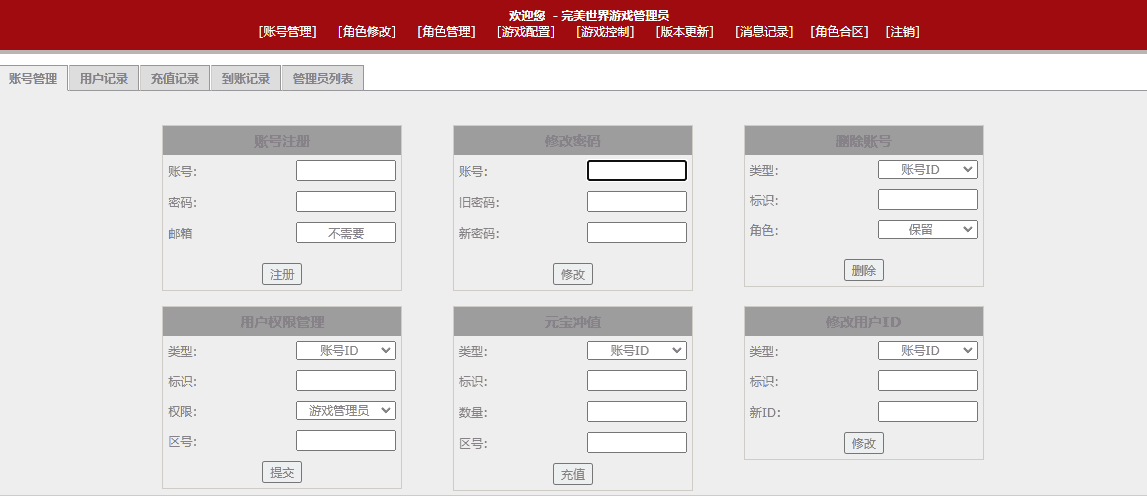Click the 充值 button in 元宝冲值
1147x498 pixels.
573,474
